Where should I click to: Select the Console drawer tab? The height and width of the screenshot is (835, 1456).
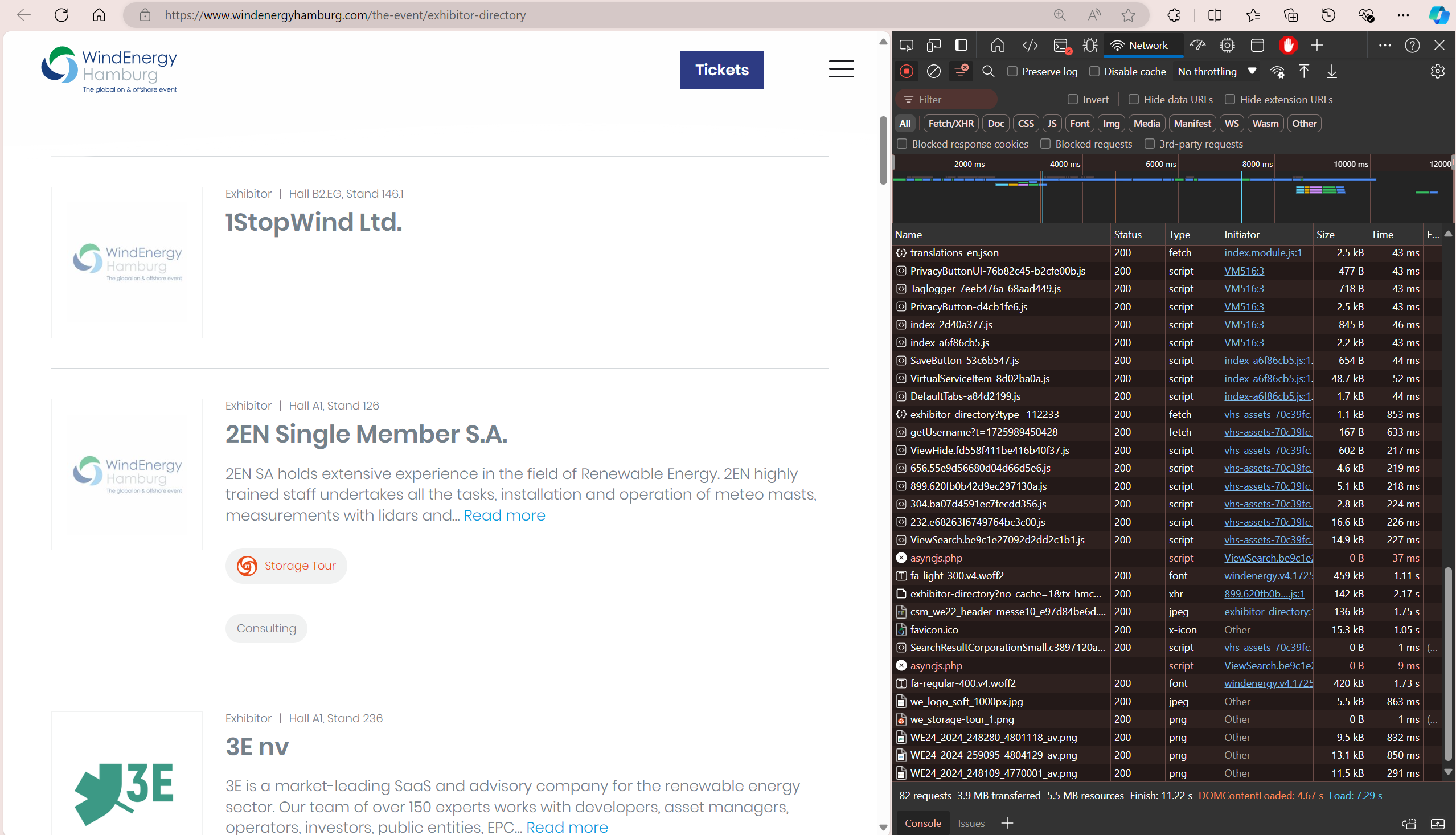point(922,823)
